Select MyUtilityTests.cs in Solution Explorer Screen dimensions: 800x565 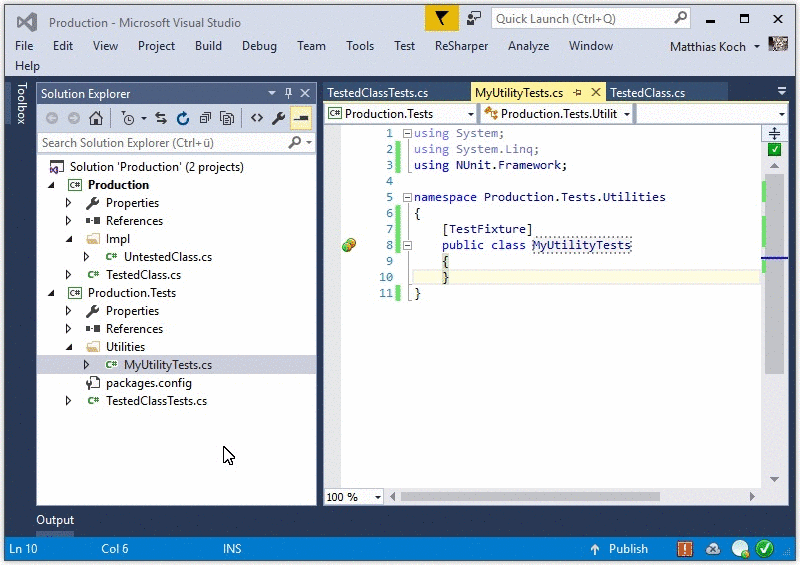167,365
